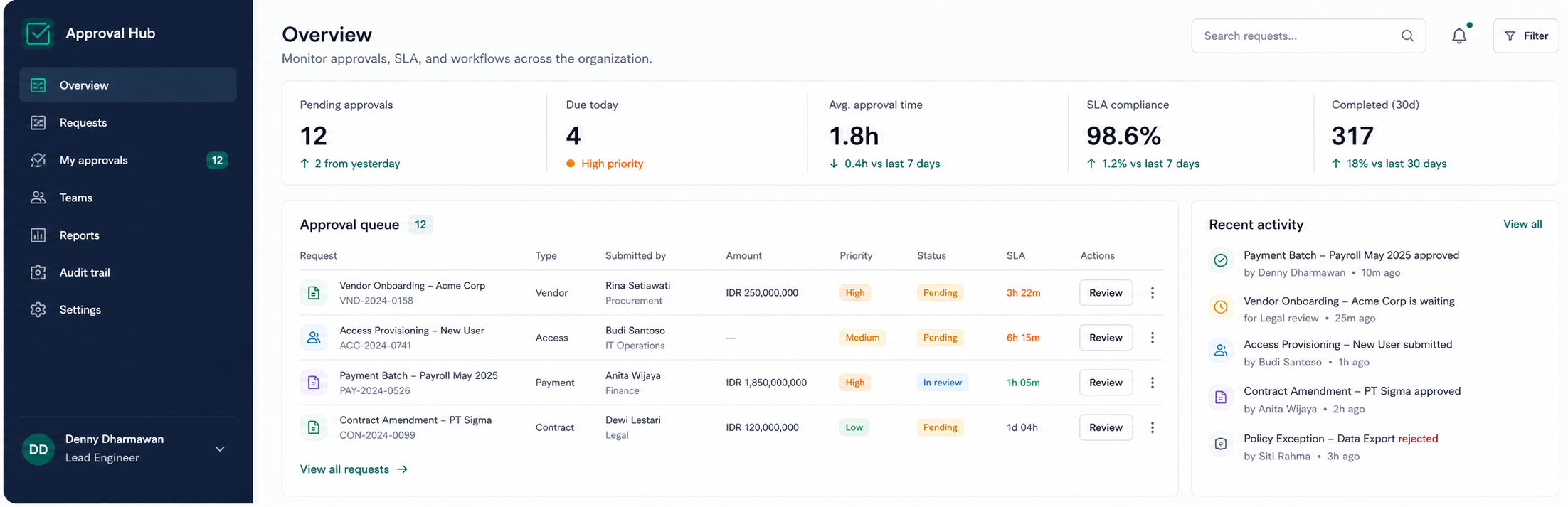Click the Medium priority badge
Screen dimensions: 1568x507
(x=862, y=338)
